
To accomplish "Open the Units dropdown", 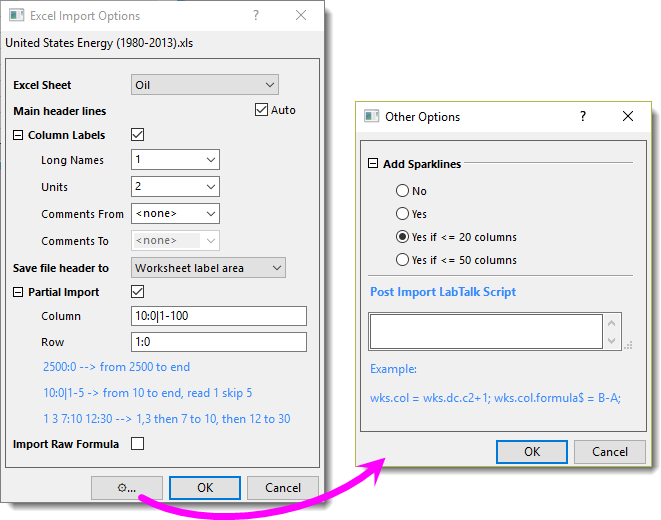I will click(175, 187).
